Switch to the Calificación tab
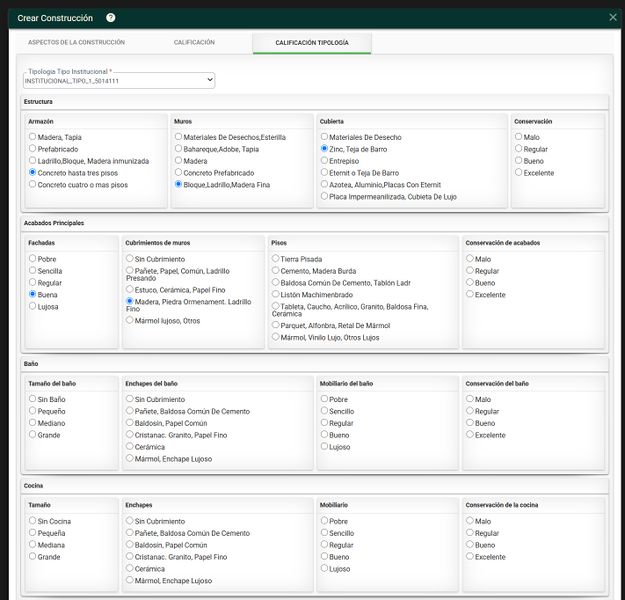The image size is (625, 600). coord(194,42)
